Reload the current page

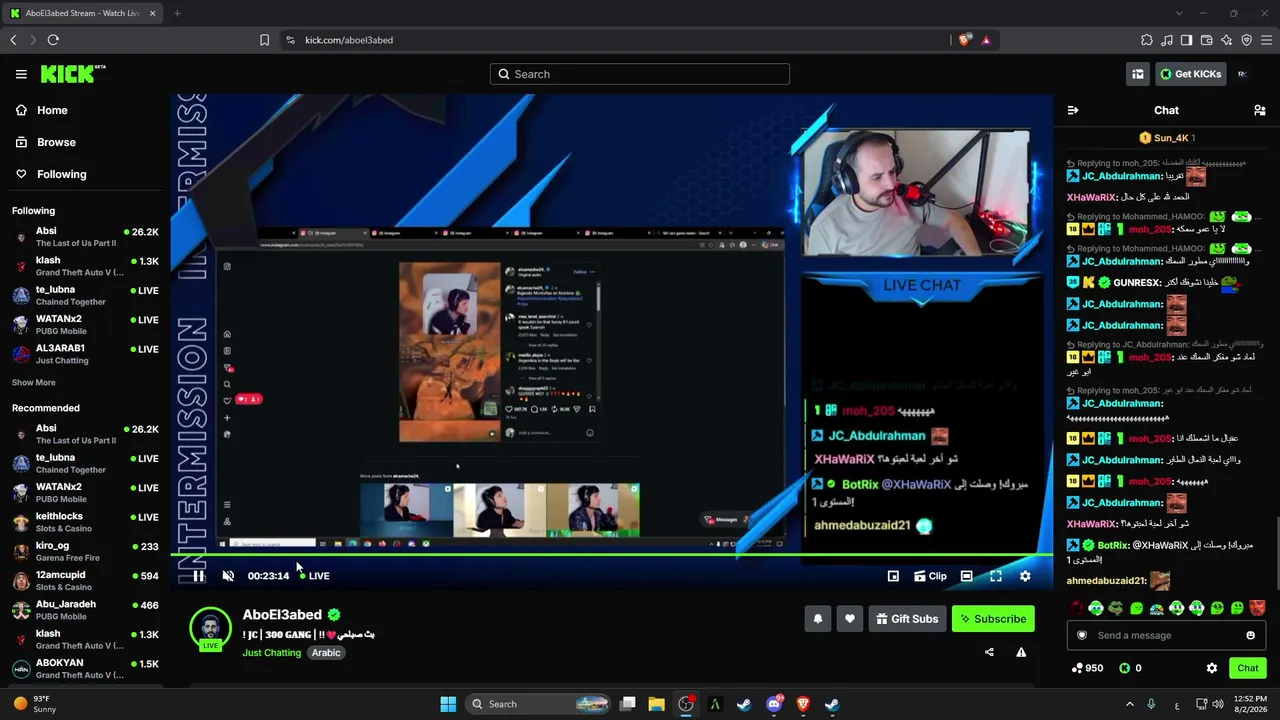pos(53,40)
